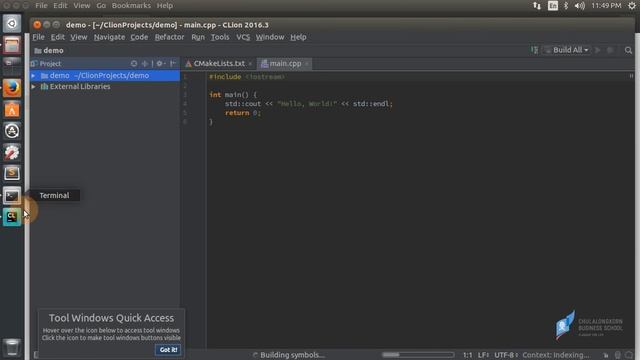Expand the External Libraries node
This screenshot has width=640, height=360.
point(33,87)
